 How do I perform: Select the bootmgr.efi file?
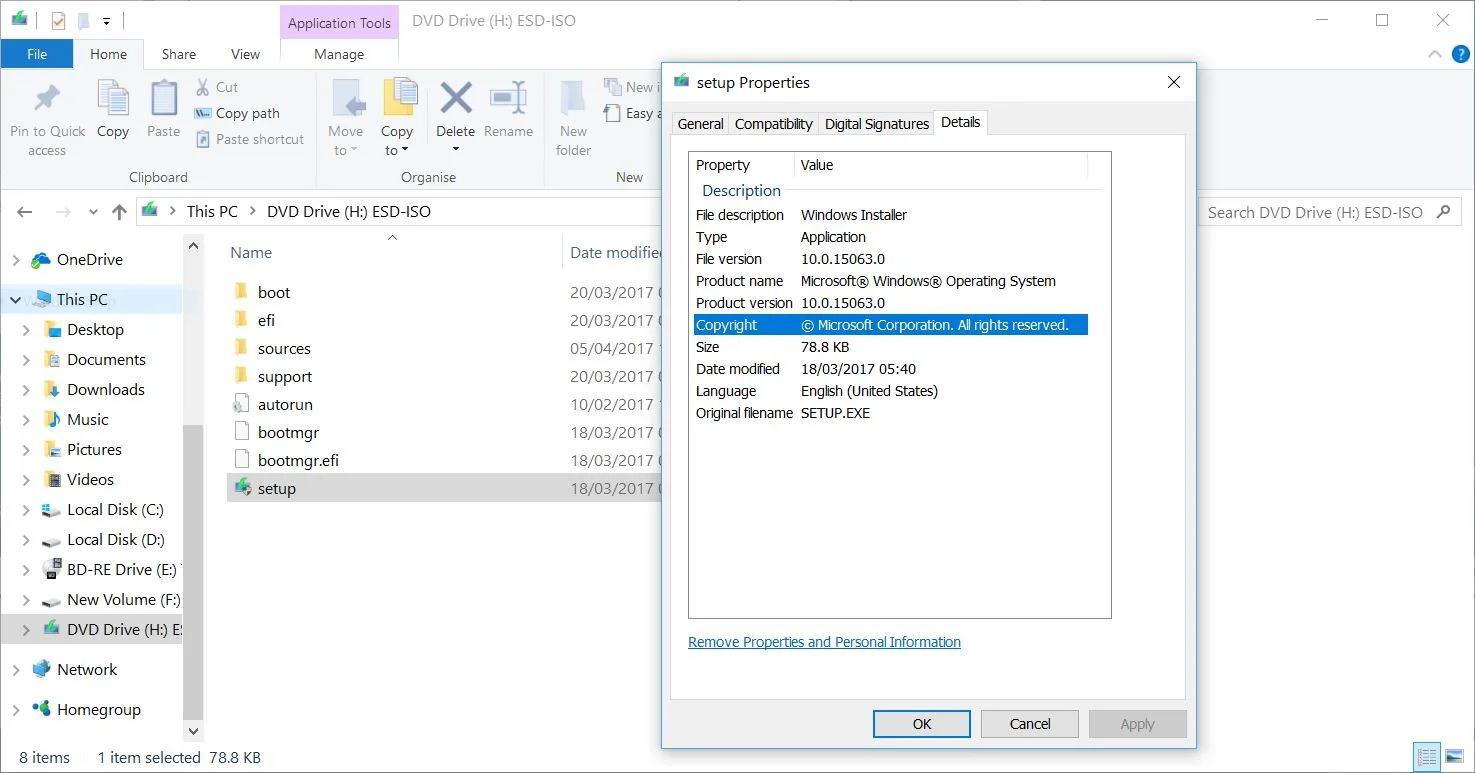click(x=298, y=461)
